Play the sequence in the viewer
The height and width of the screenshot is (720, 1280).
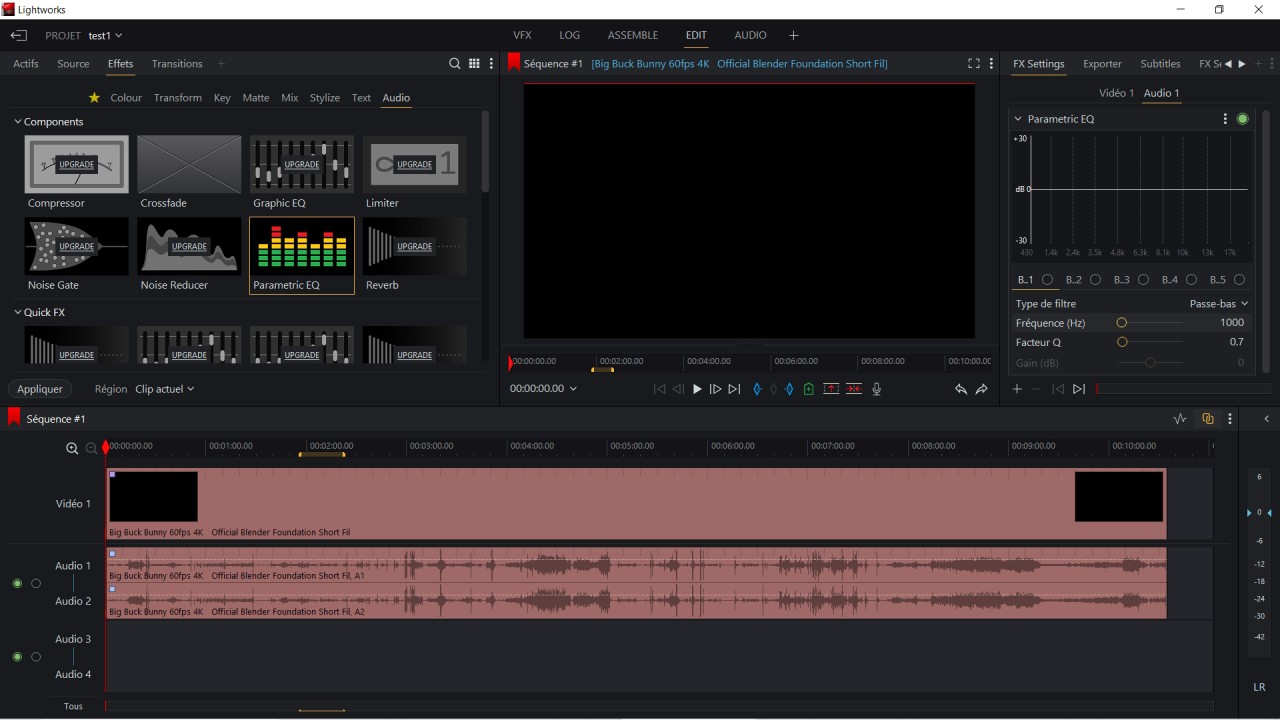click(697, 389)
